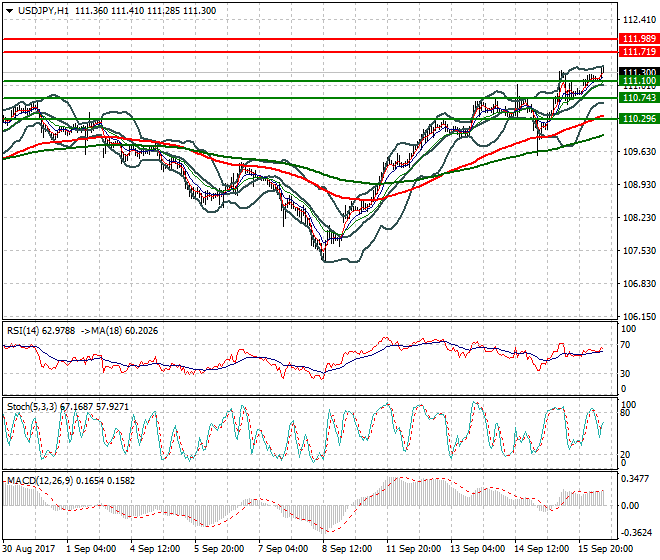Click the 4 Sep 12:00 time label
This screenshot has height=560, width=660.
[x=155, y=549]
